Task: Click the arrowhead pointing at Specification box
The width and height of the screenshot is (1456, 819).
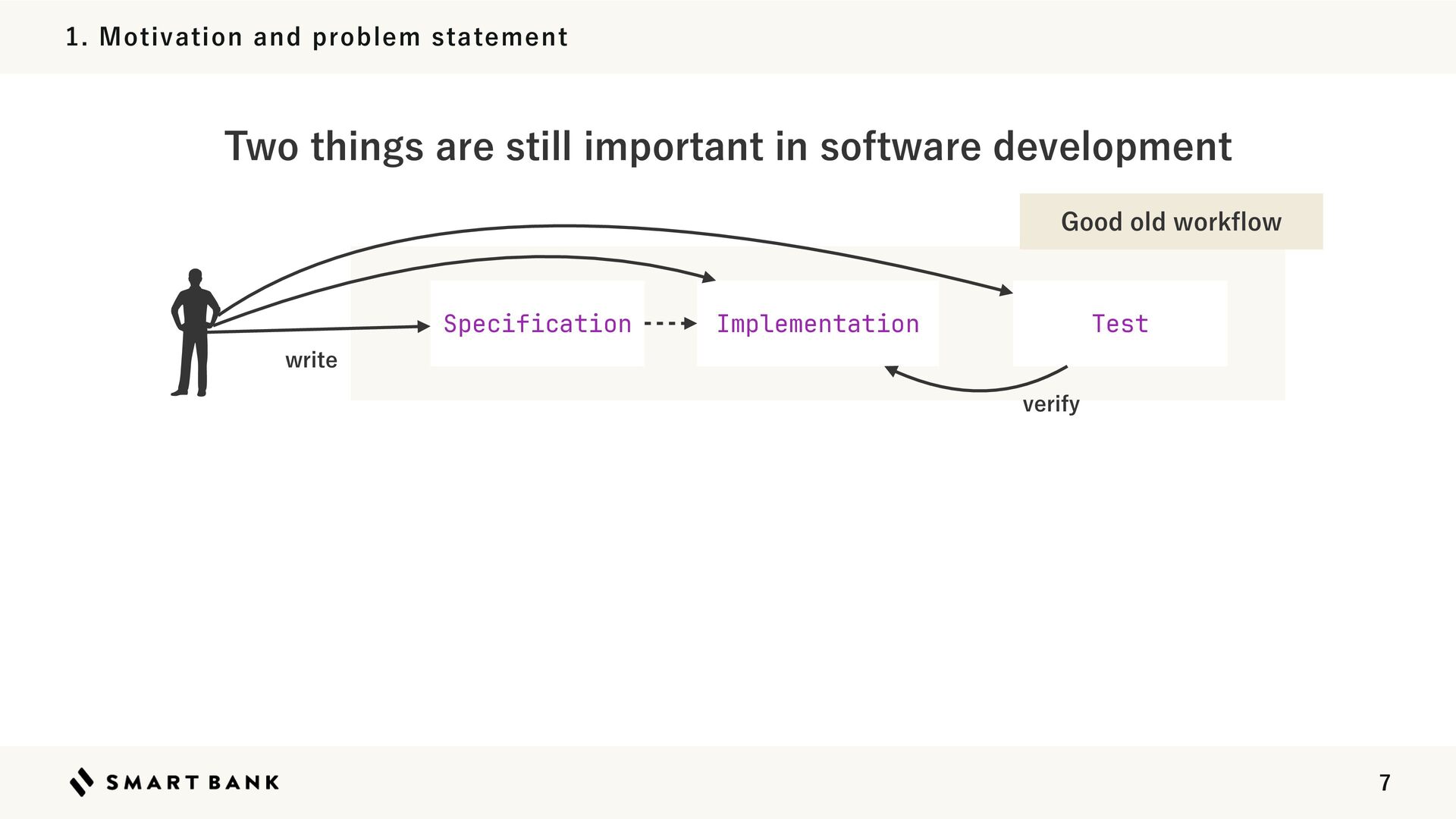Action: click(x=424, y=327)
